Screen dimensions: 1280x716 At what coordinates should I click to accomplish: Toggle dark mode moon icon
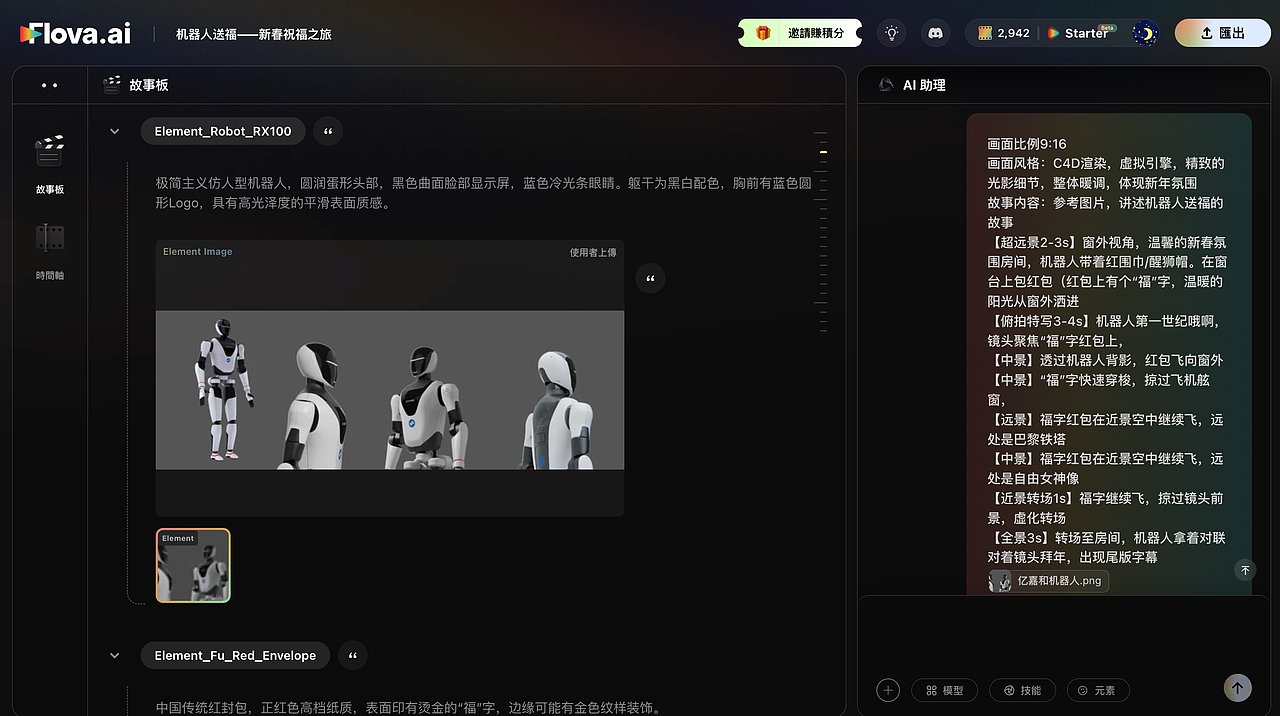point(1145,33)
